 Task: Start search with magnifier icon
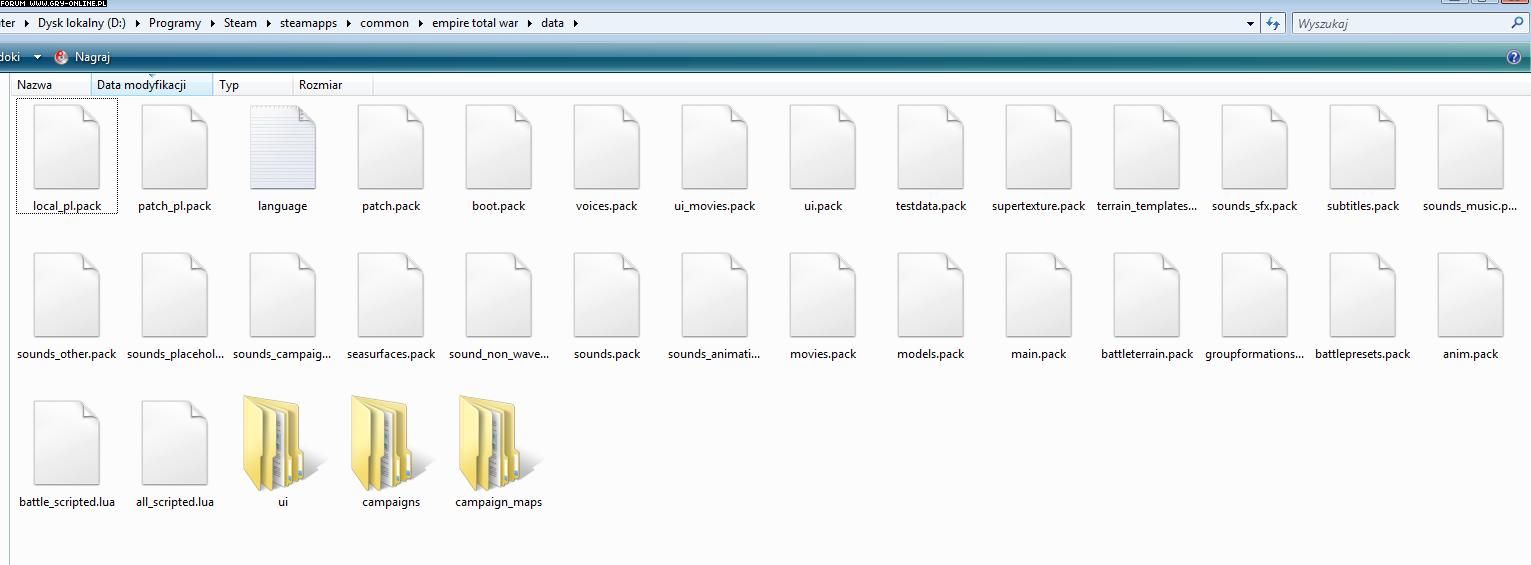[1517, 22]
